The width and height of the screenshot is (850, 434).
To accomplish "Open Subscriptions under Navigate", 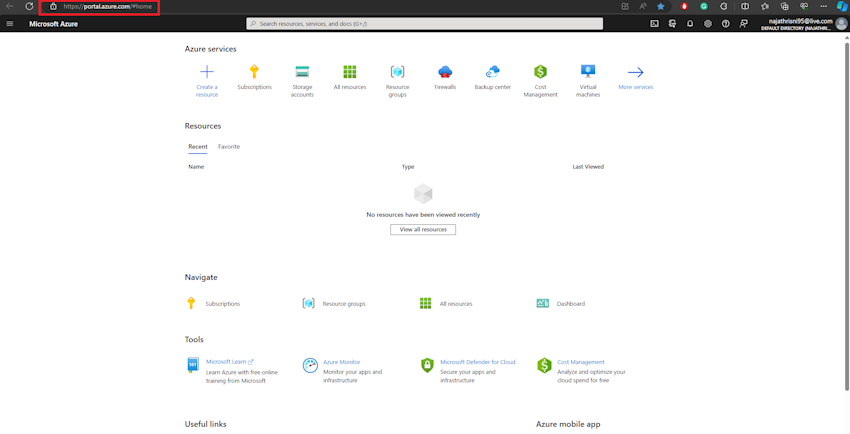I will coord(222,304).
